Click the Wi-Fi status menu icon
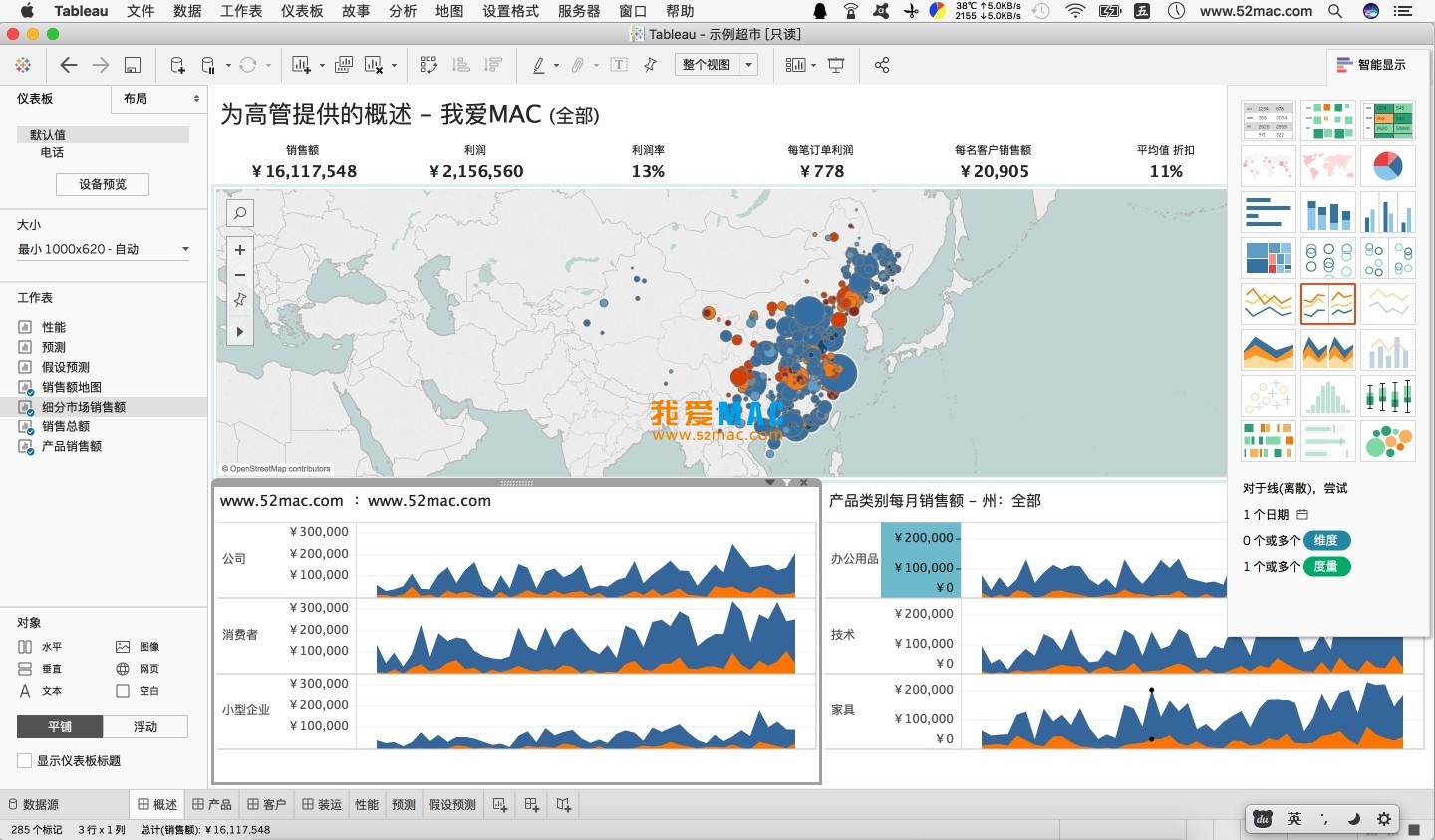Viewport: 1435px width, 840px height. 1075,11
